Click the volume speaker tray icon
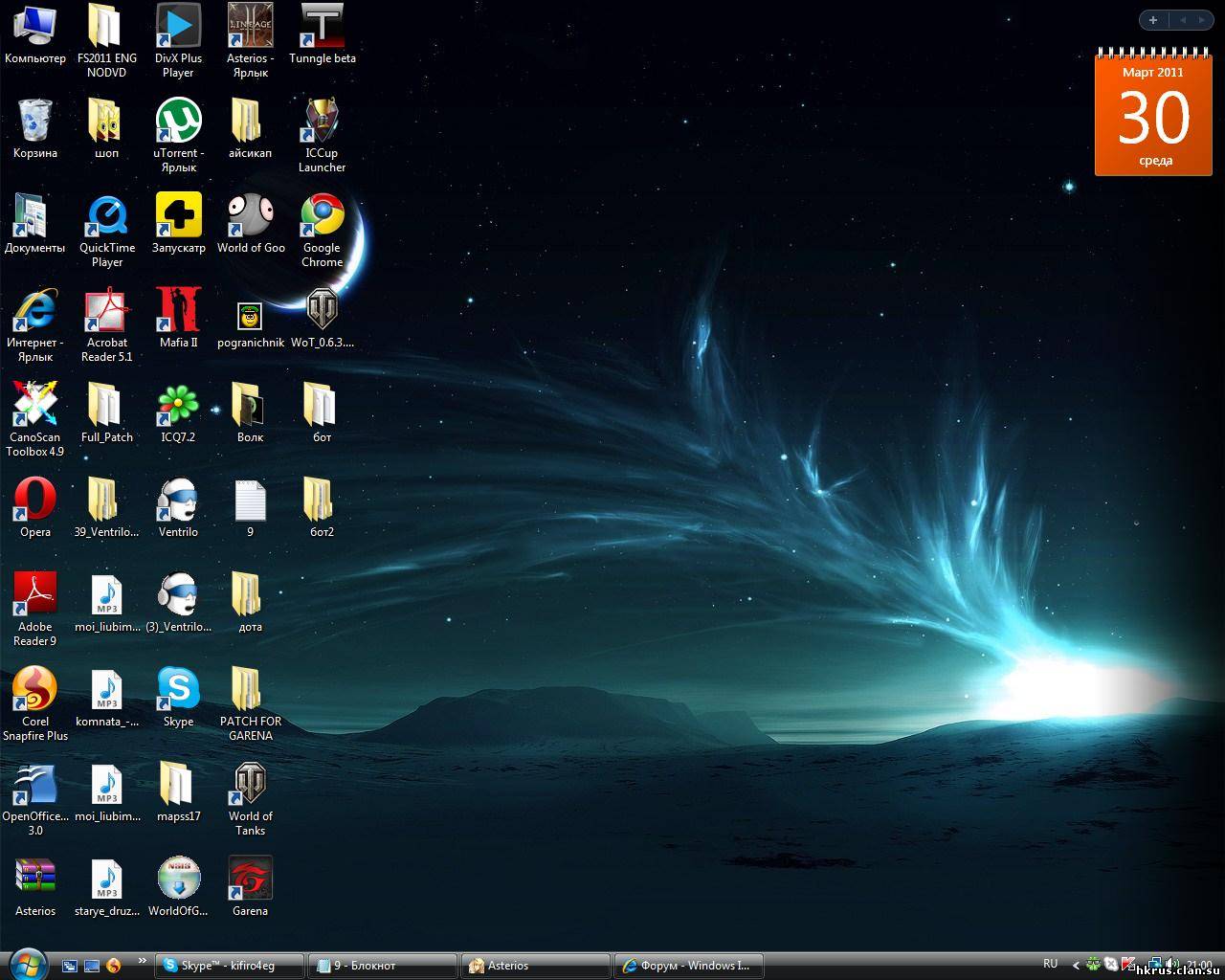1225x980 pixels. 1172,964
